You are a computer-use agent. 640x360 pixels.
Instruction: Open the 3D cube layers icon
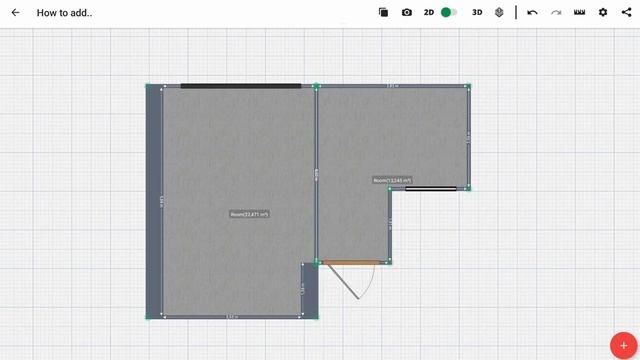coord(499,13)
